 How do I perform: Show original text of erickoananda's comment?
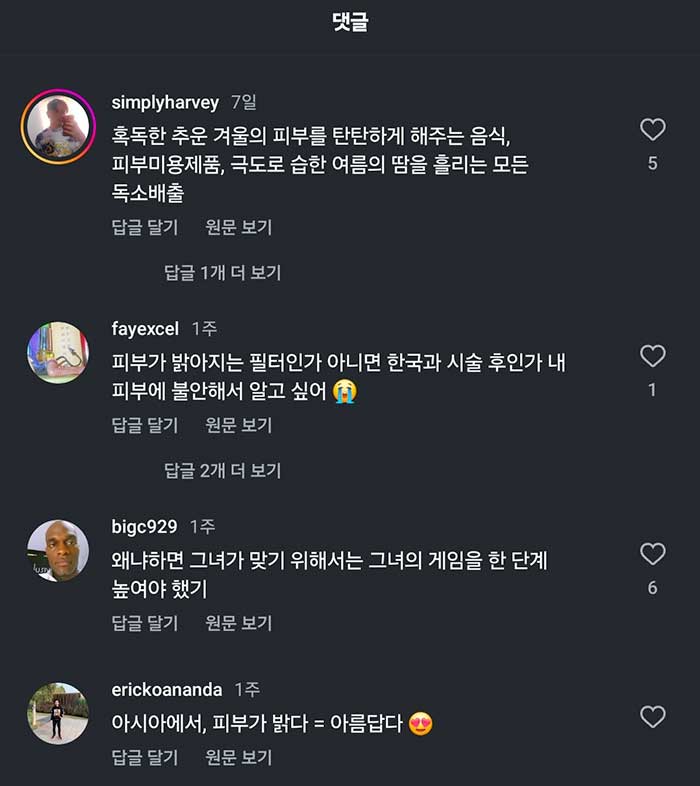239,757
